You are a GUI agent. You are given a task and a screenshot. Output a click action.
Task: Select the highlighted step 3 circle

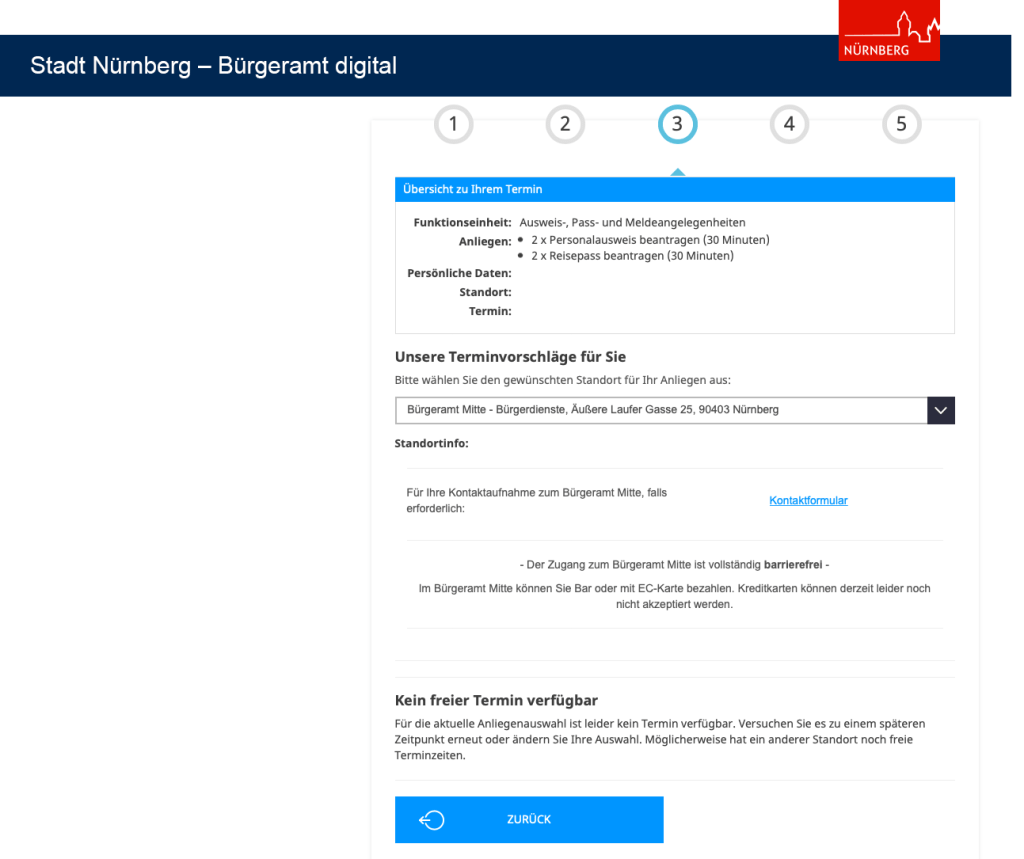pos(677,124)
